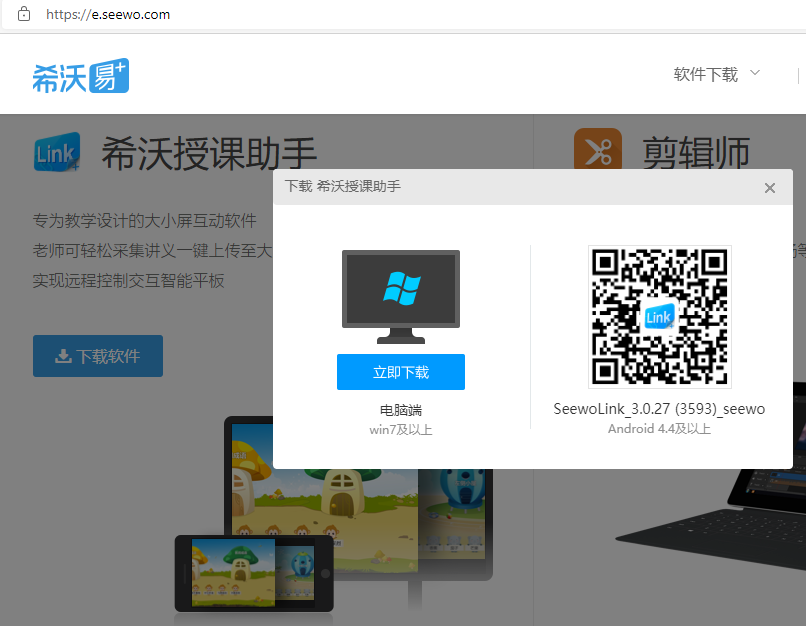This screenshot has height=626, width=806.
Task: Click the 下载软件 button behind the dialog
Action: pos(98,356)
